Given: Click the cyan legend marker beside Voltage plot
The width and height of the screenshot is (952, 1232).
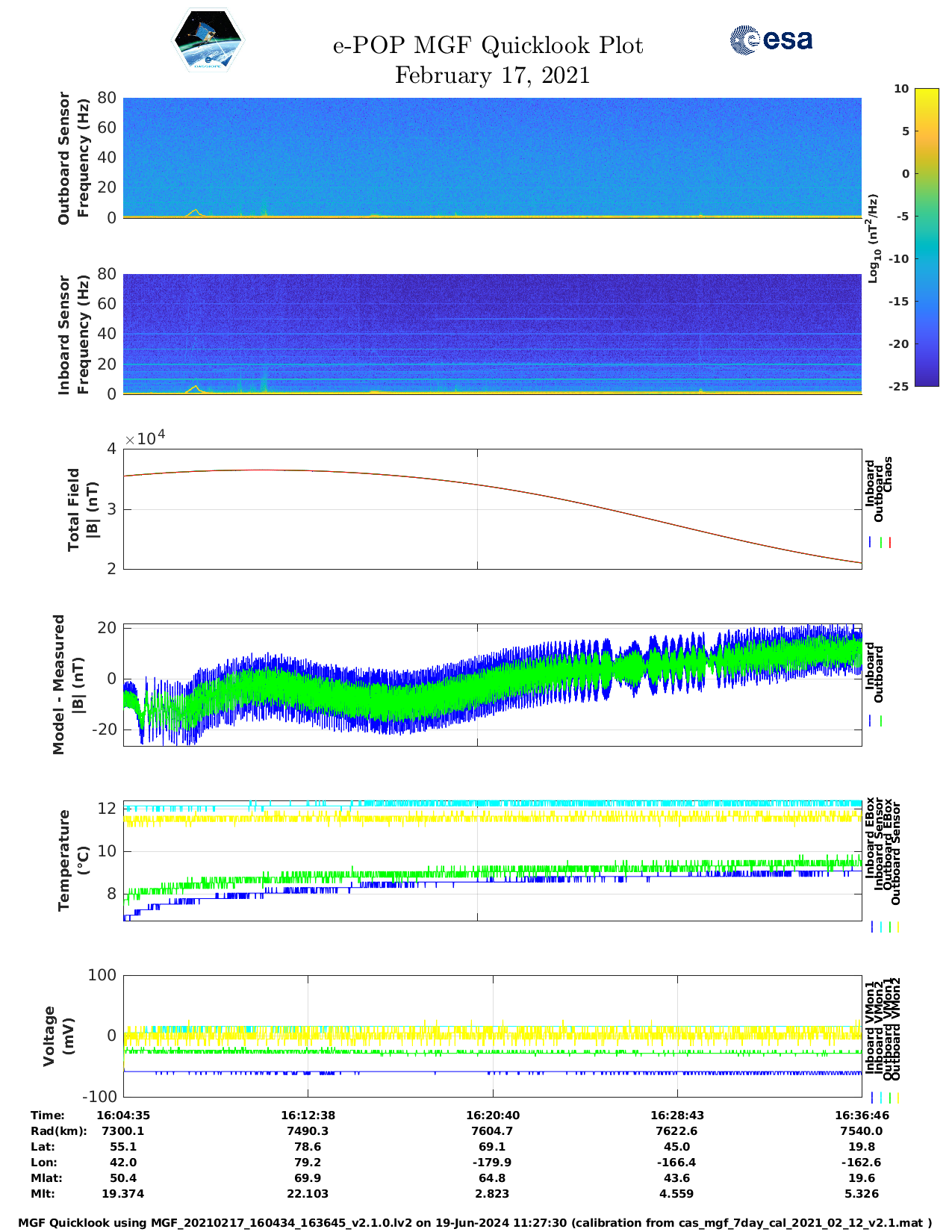Looking at the screenshot, I should point(881,1098).
